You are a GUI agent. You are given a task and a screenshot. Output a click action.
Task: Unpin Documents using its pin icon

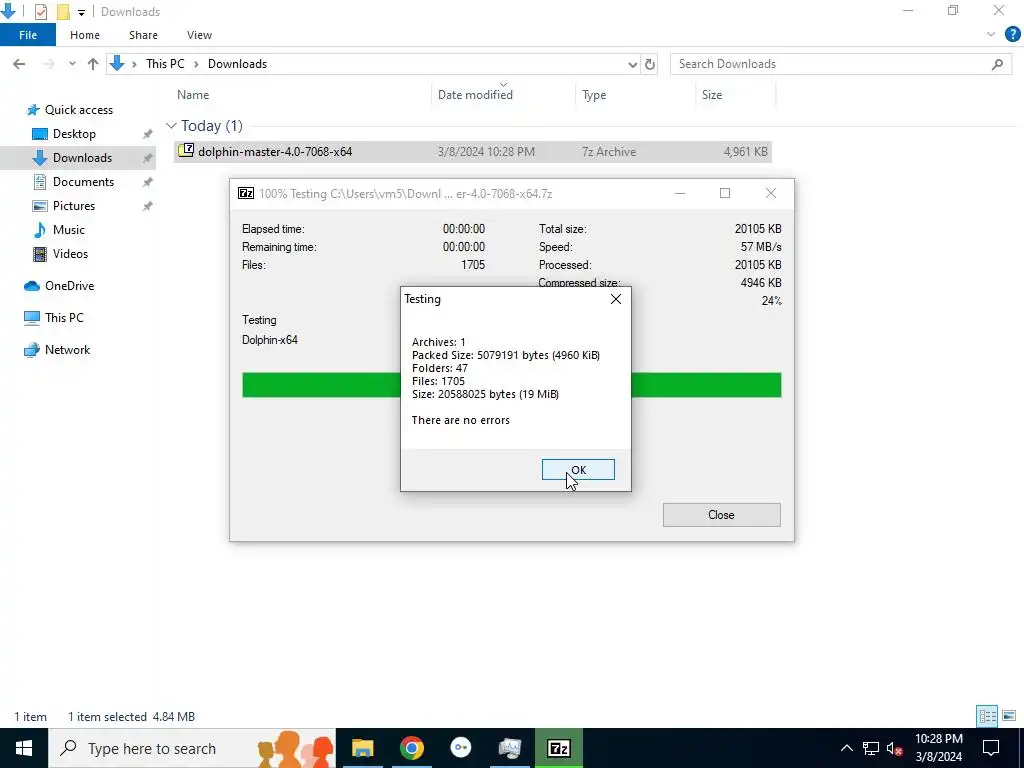148,182
